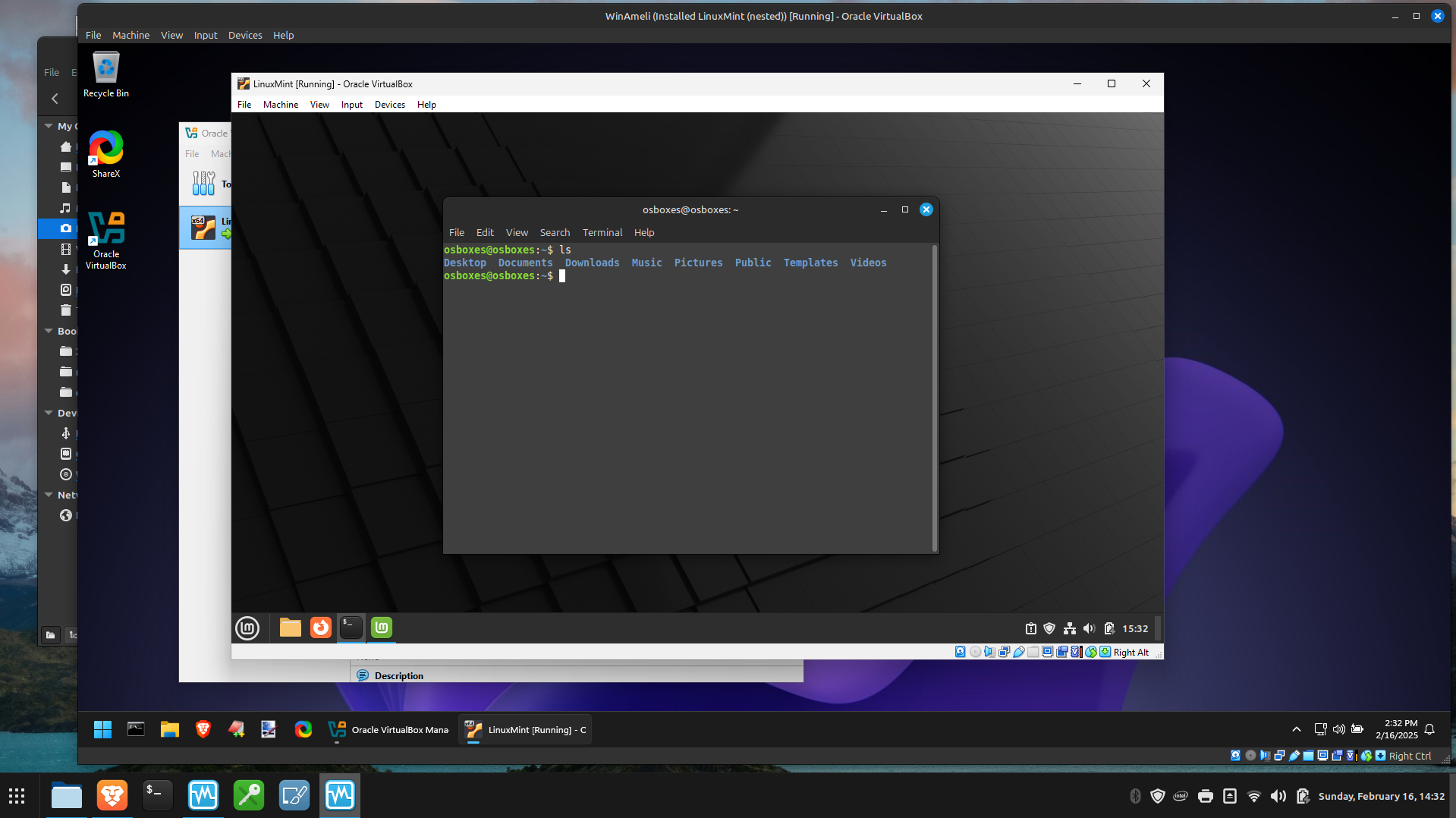Switch to Oracle VirtualBox Manager taskbar button

click(x=388, y=730)
